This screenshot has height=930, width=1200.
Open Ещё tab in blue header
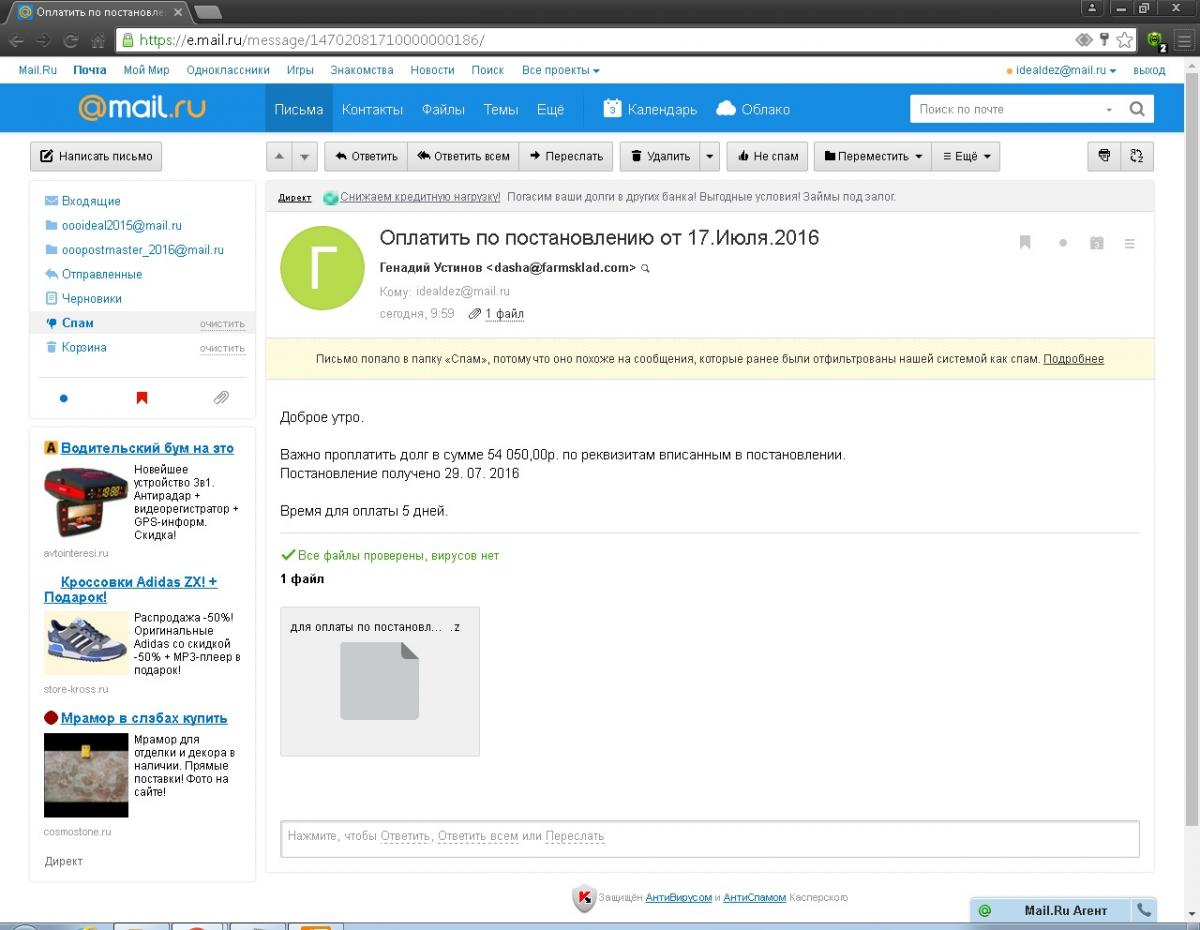550,109
